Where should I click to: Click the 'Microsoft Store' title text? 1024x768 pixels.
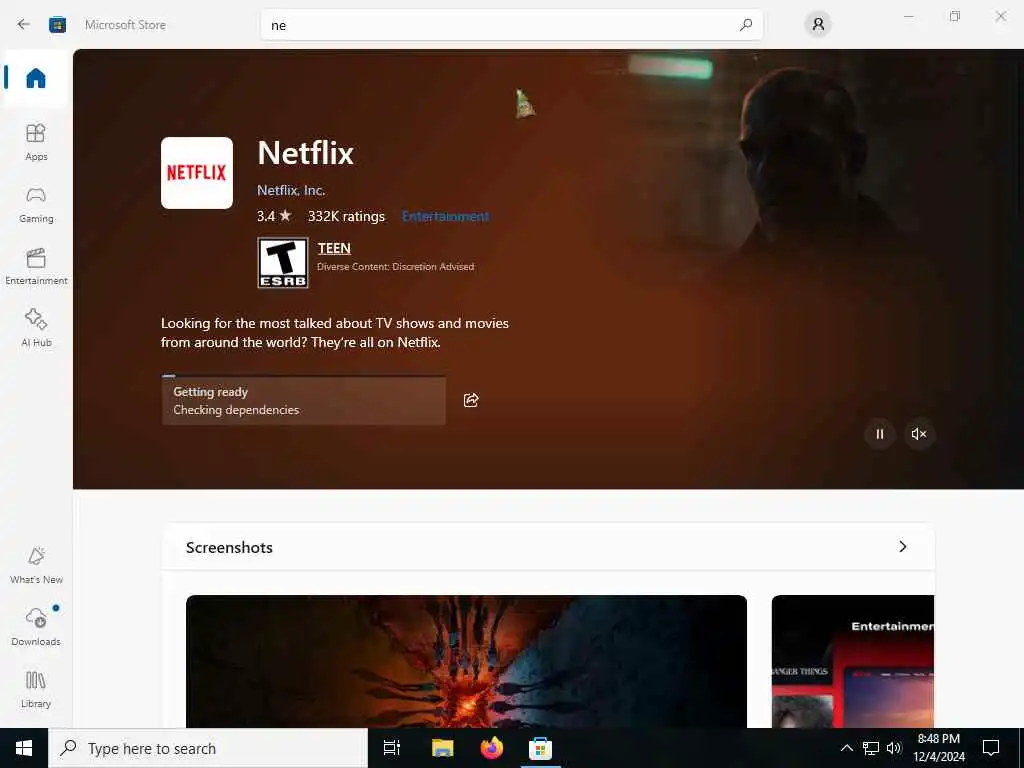[x=125, y=25]
